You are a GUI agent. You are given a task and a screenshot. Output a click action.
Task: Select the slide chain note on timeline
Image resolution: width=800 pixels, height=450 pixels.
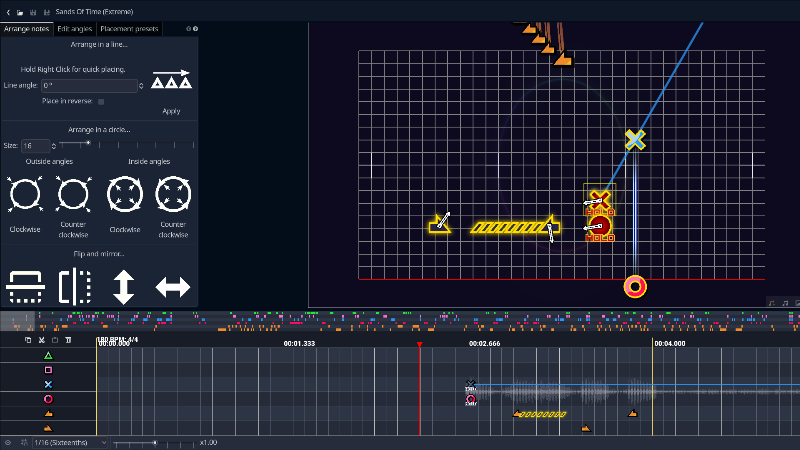(x=540, y=414)
